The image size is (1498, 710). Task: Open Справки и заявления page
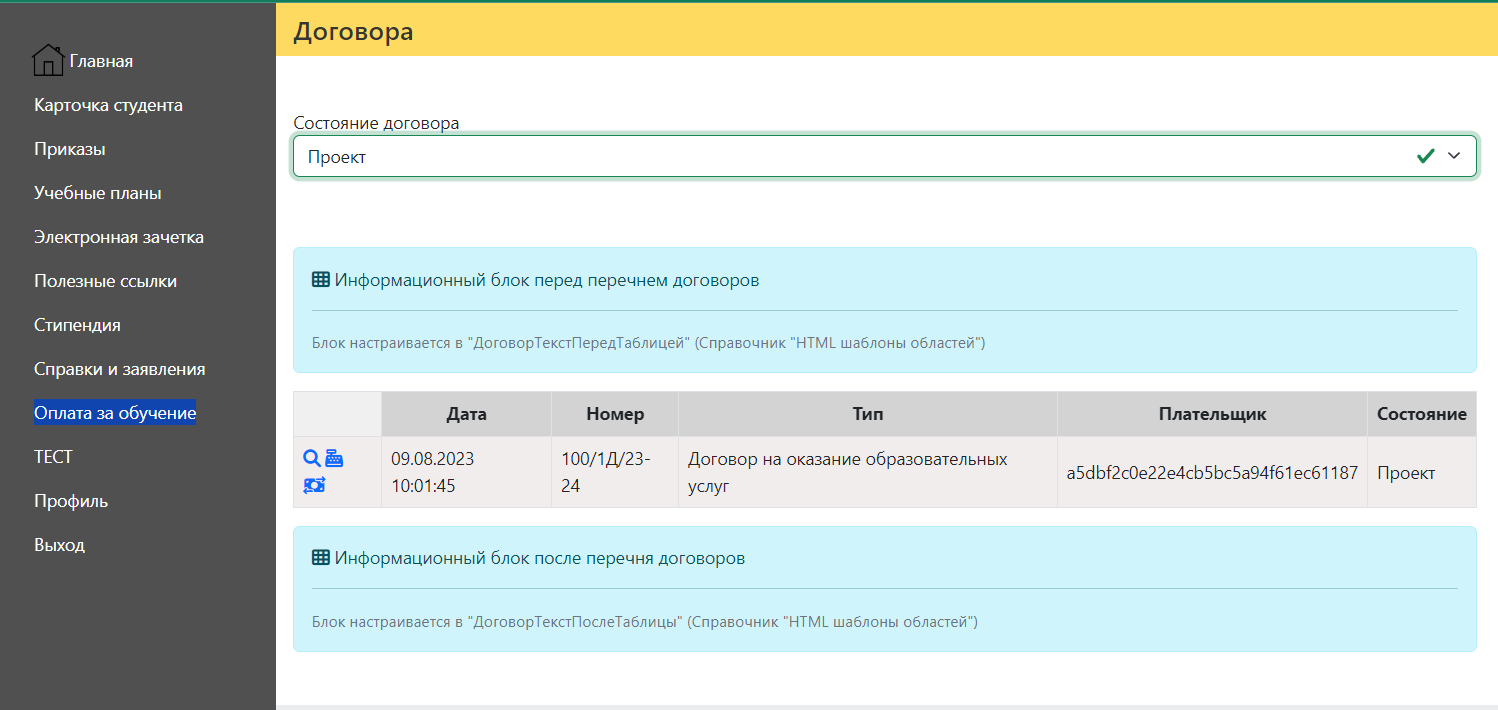pyautogui.click(x=119, y=369)
